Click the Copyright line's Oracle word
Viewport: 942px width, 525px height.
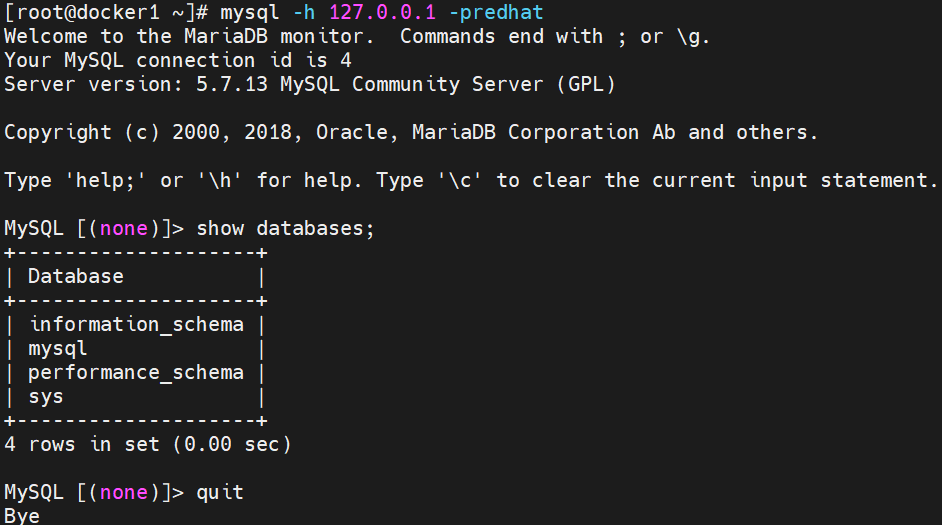click(x=352, y=132)
